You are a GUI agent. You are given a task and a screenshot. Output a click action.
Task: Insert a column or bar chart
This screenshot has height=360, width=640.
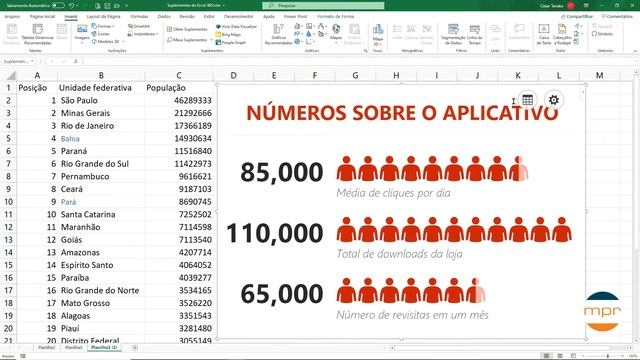click(298, 26)
